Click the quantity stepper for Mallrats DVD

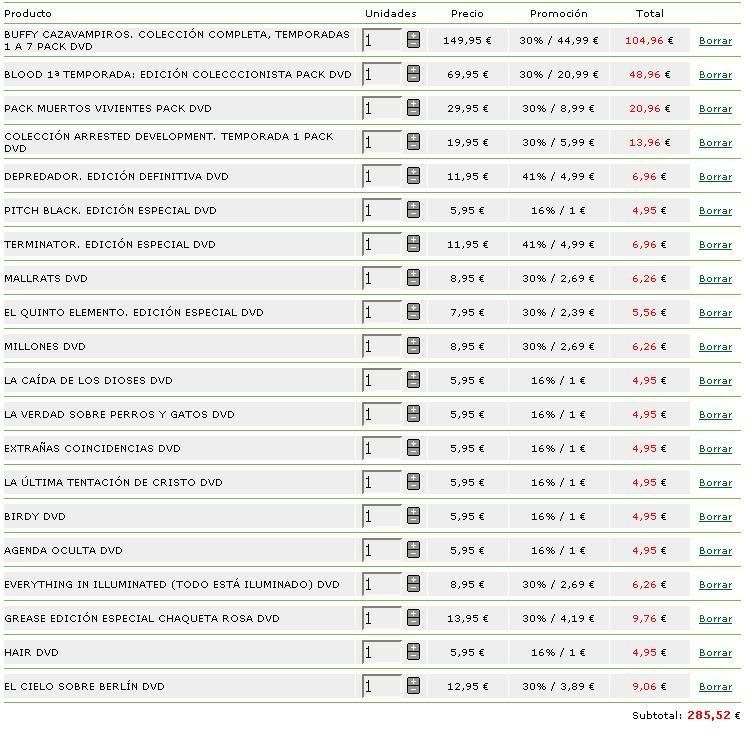(413, 278)
